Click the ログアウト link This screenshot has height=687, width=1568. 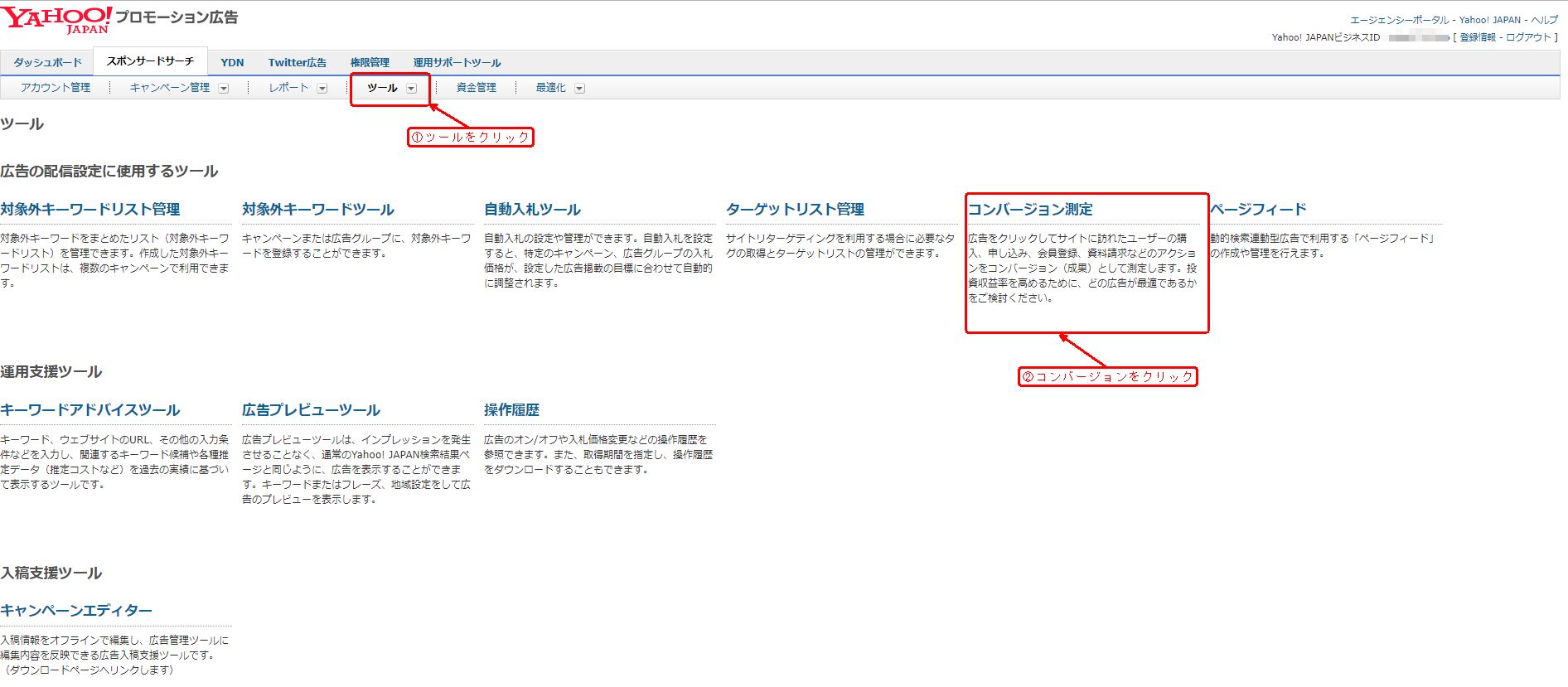[1529, 37]
